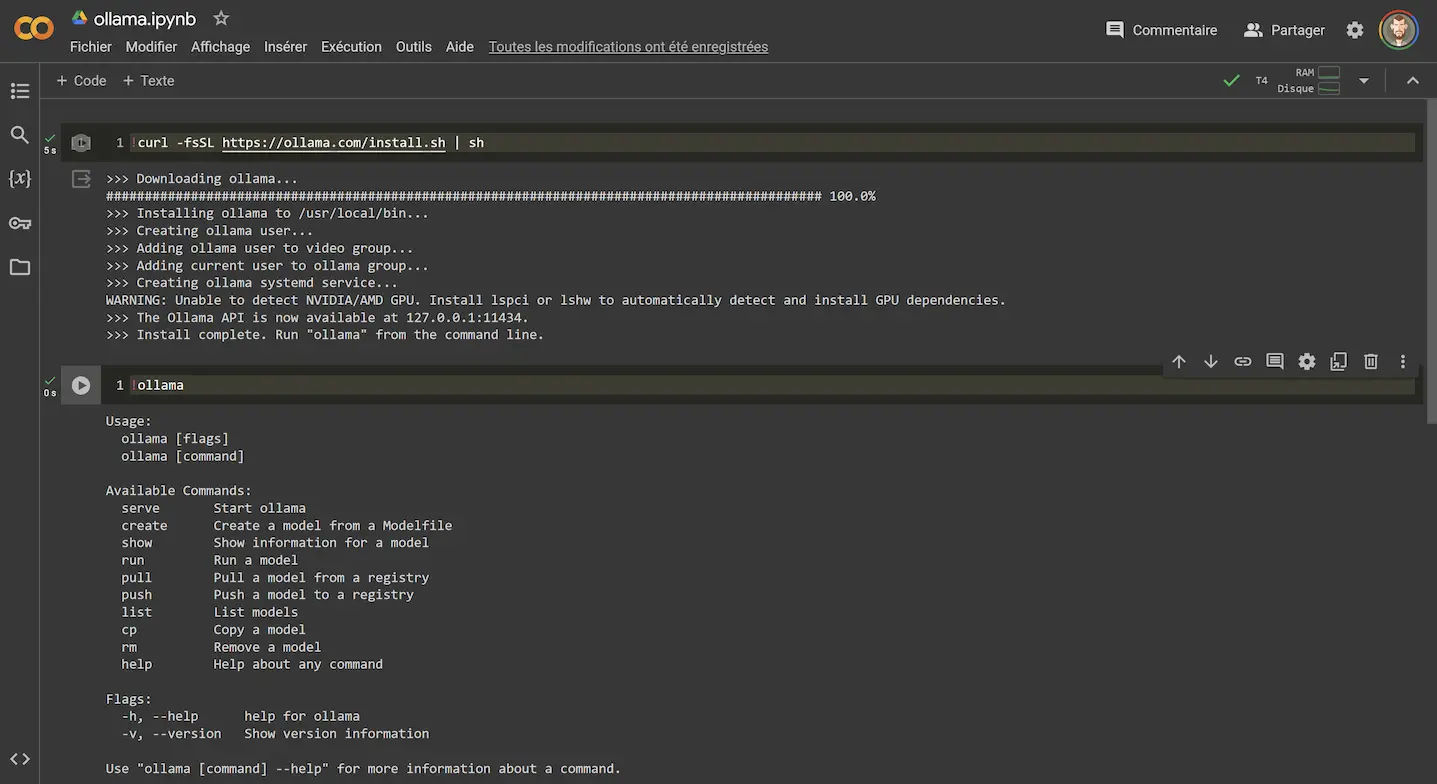Open cell editor settings gear
Image resolution: width=1437 pixels, height=784 pixels.
[1307, 362]
